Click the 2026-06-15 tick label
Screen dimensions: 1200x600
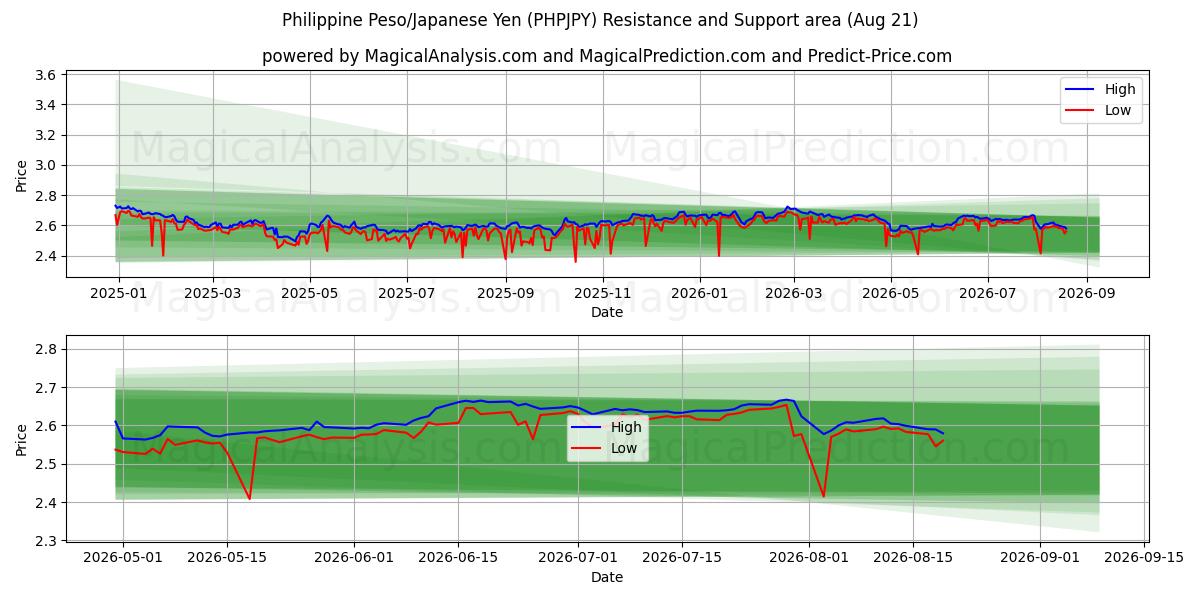pyautogui.click(x=458, y=558)
